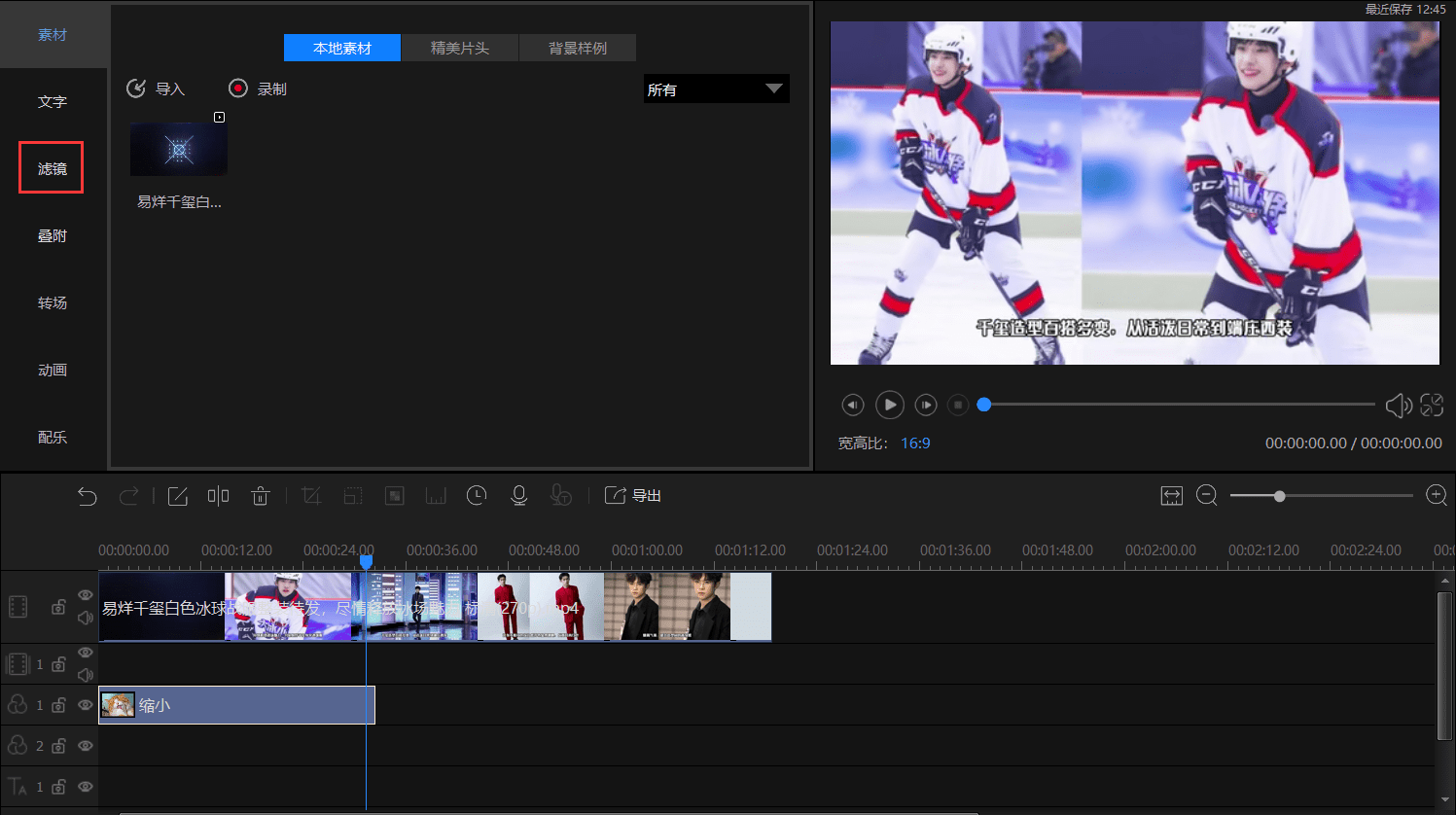Image resolution: width=1456 pixels, height=815 pixels.
Task: Open the duration clock tool
Action: (x=477, y=496)
